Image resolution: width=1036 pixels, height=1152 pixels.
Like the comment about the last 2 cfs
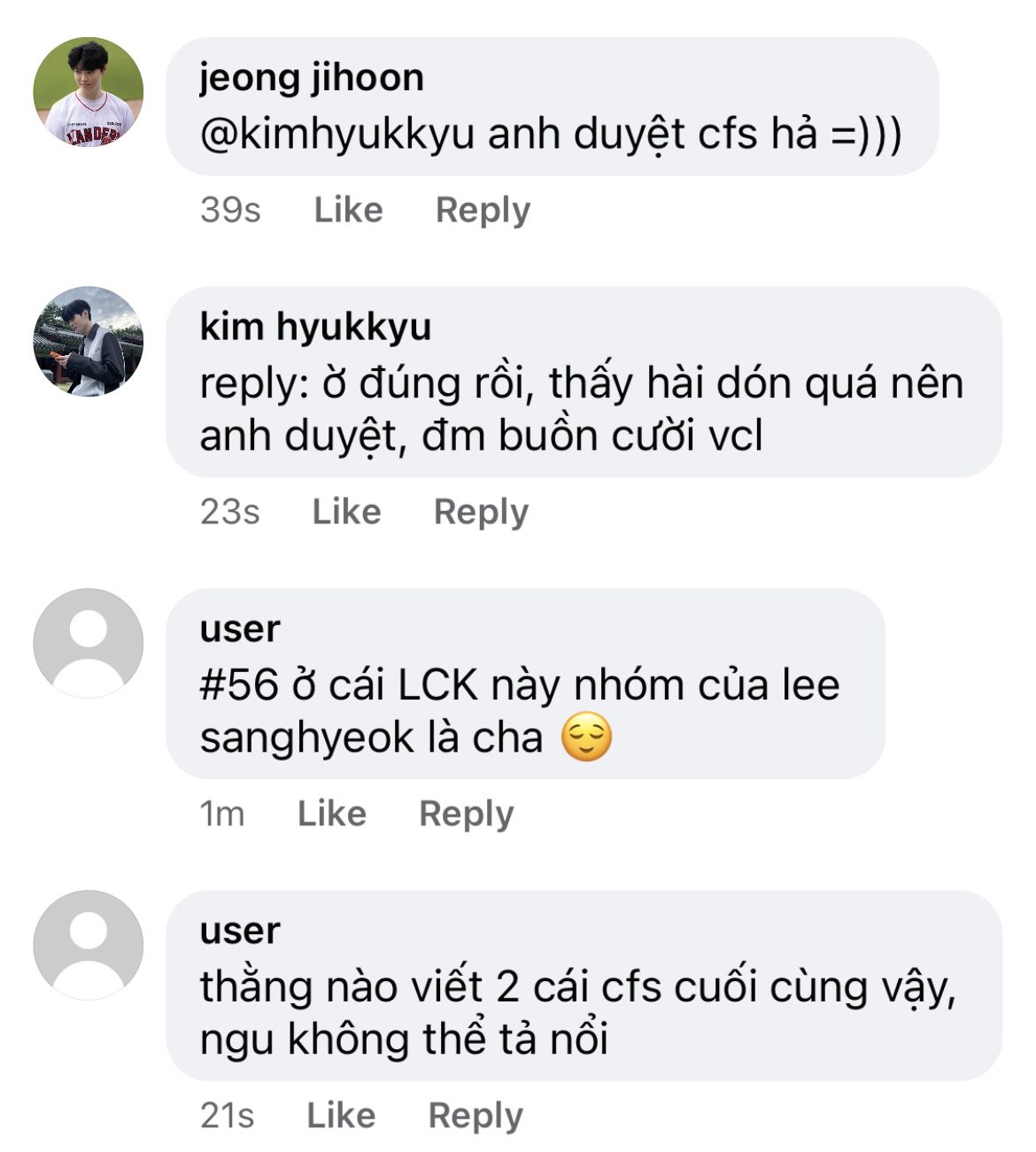[341, 1116]
